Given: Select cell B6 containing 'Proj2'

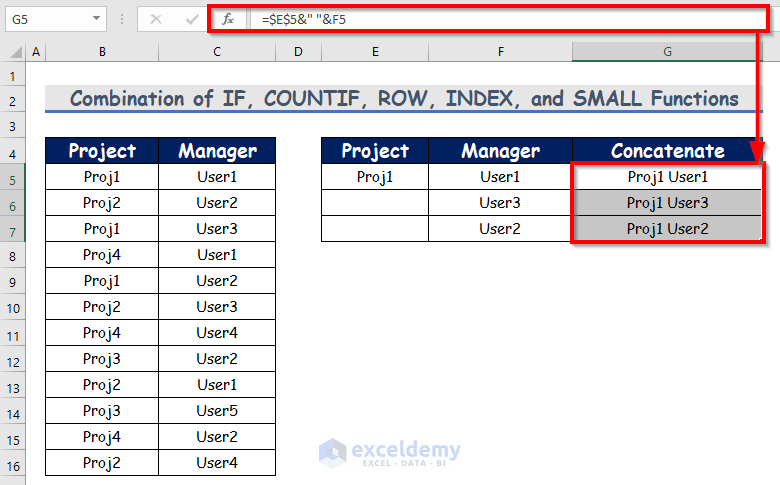Looking at the screenshot, I should click(x=102, y=202).
